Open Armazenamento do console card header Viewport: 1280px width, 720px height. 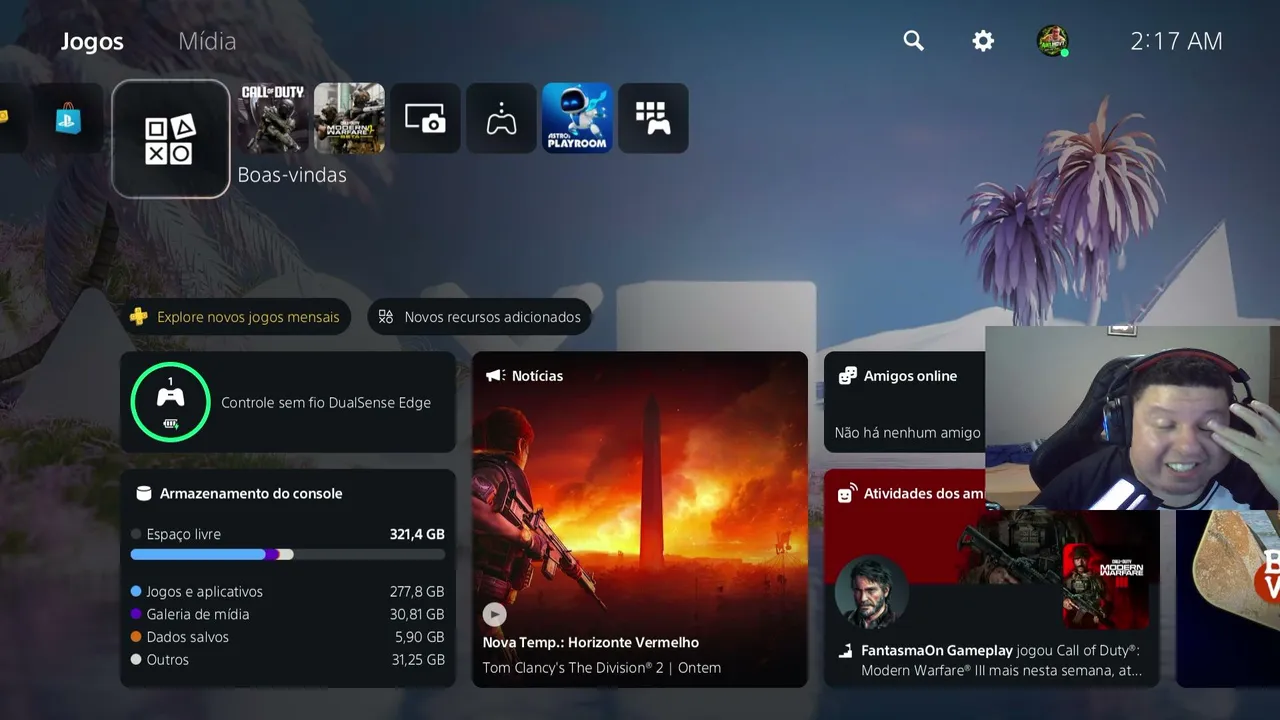click(240, 493)
